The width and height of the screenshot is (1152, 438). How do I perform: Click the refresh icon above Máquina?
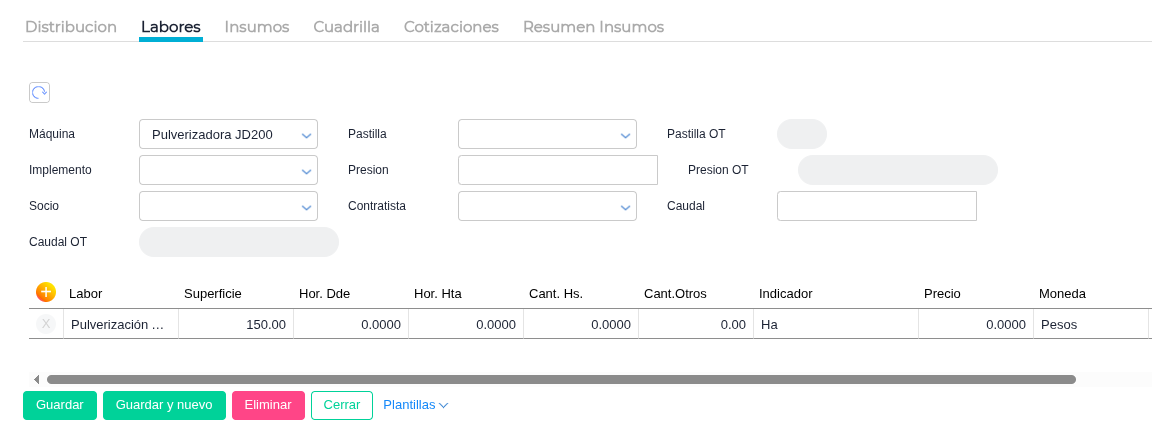click(x=39, y=93)
